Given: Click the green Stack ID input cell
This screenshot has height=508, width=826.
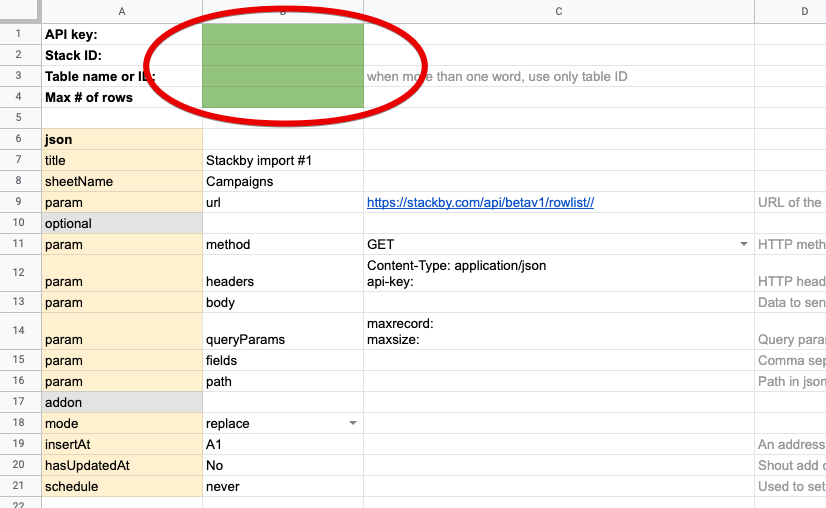Looking at the screenshot, I should (x=283, y=55).
